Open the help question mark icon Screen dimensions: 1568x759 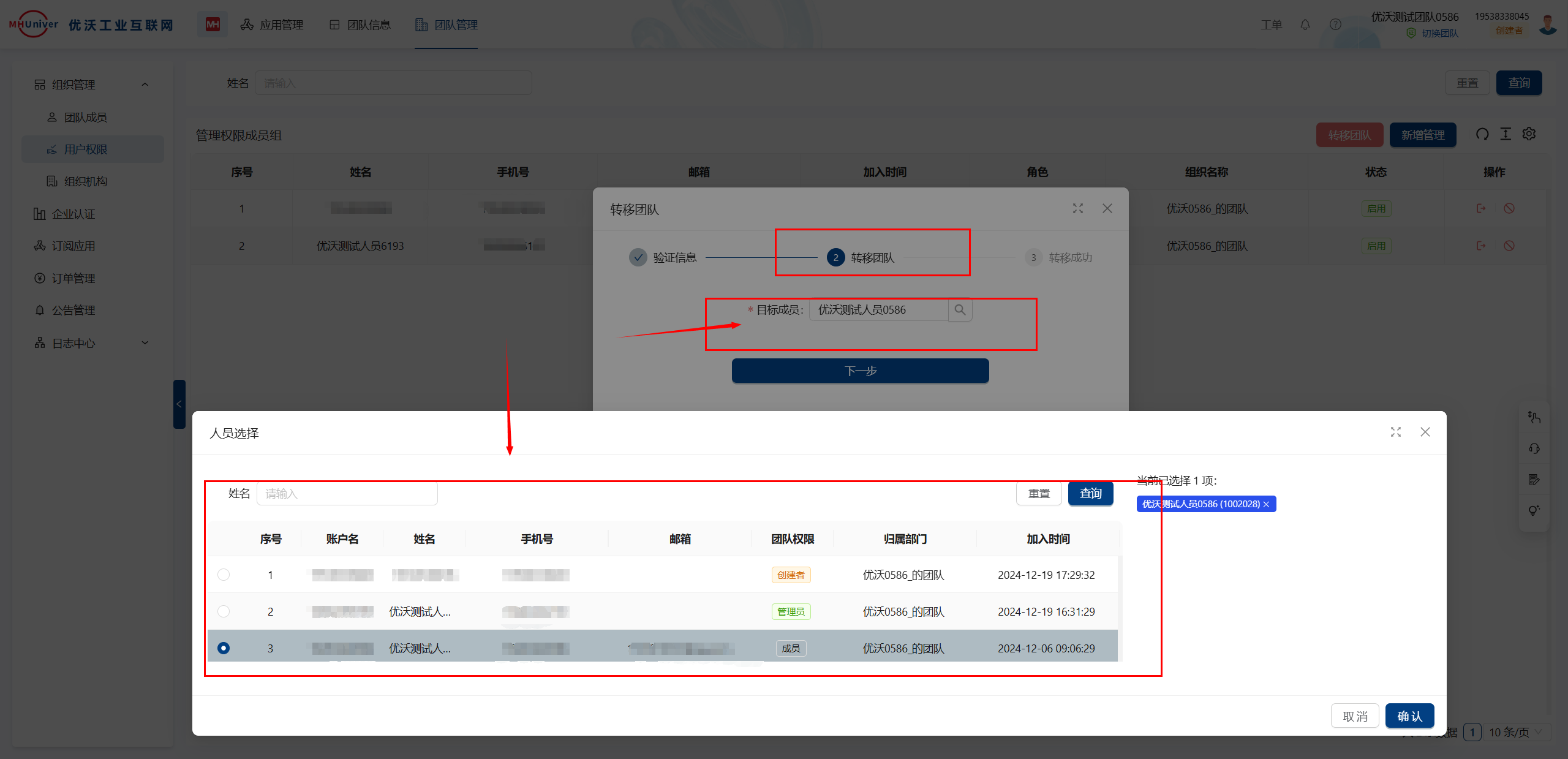tap(1335, 25)
